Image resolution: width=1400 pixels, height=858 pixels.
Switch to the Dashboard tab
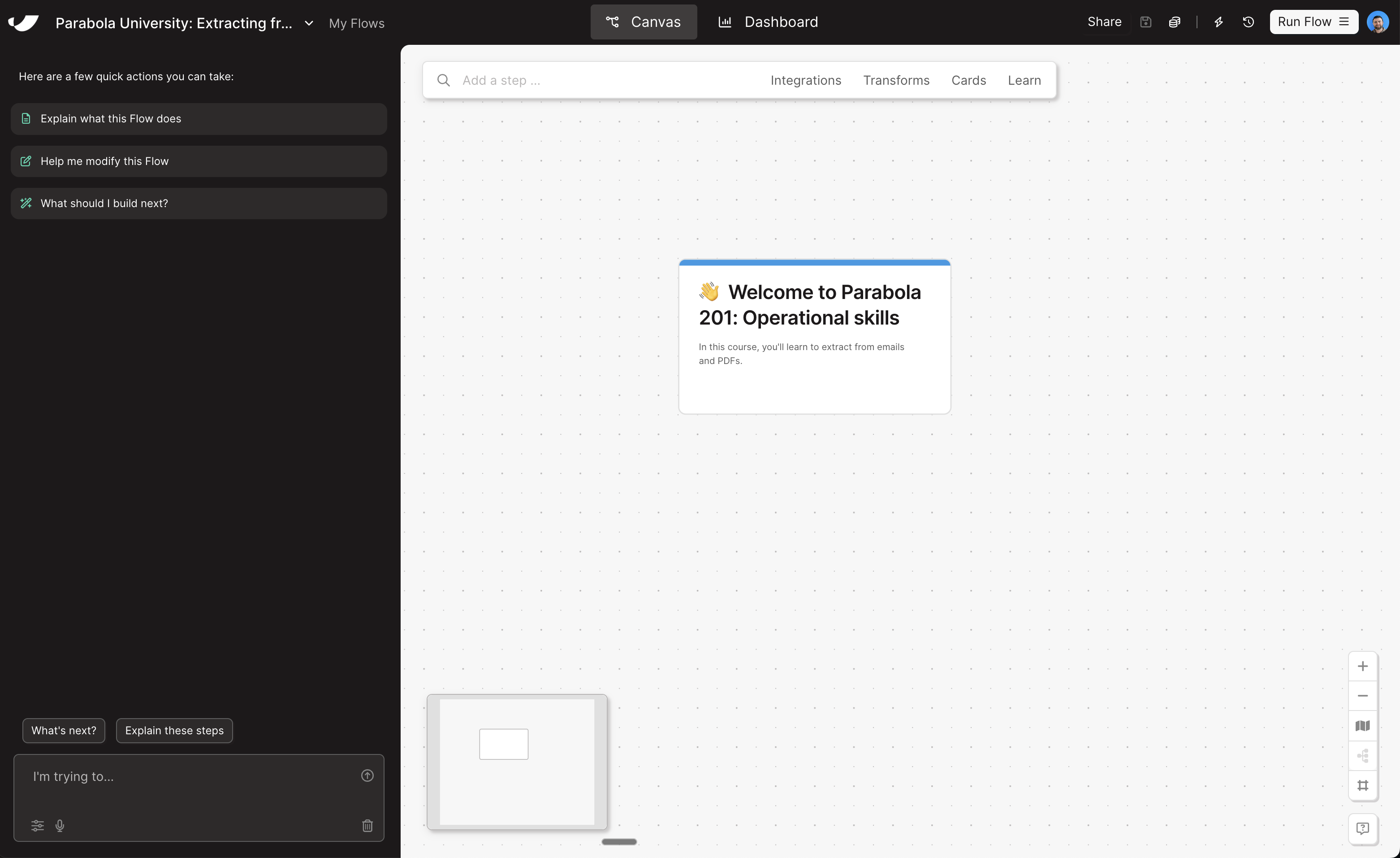[x=768, y=22]
